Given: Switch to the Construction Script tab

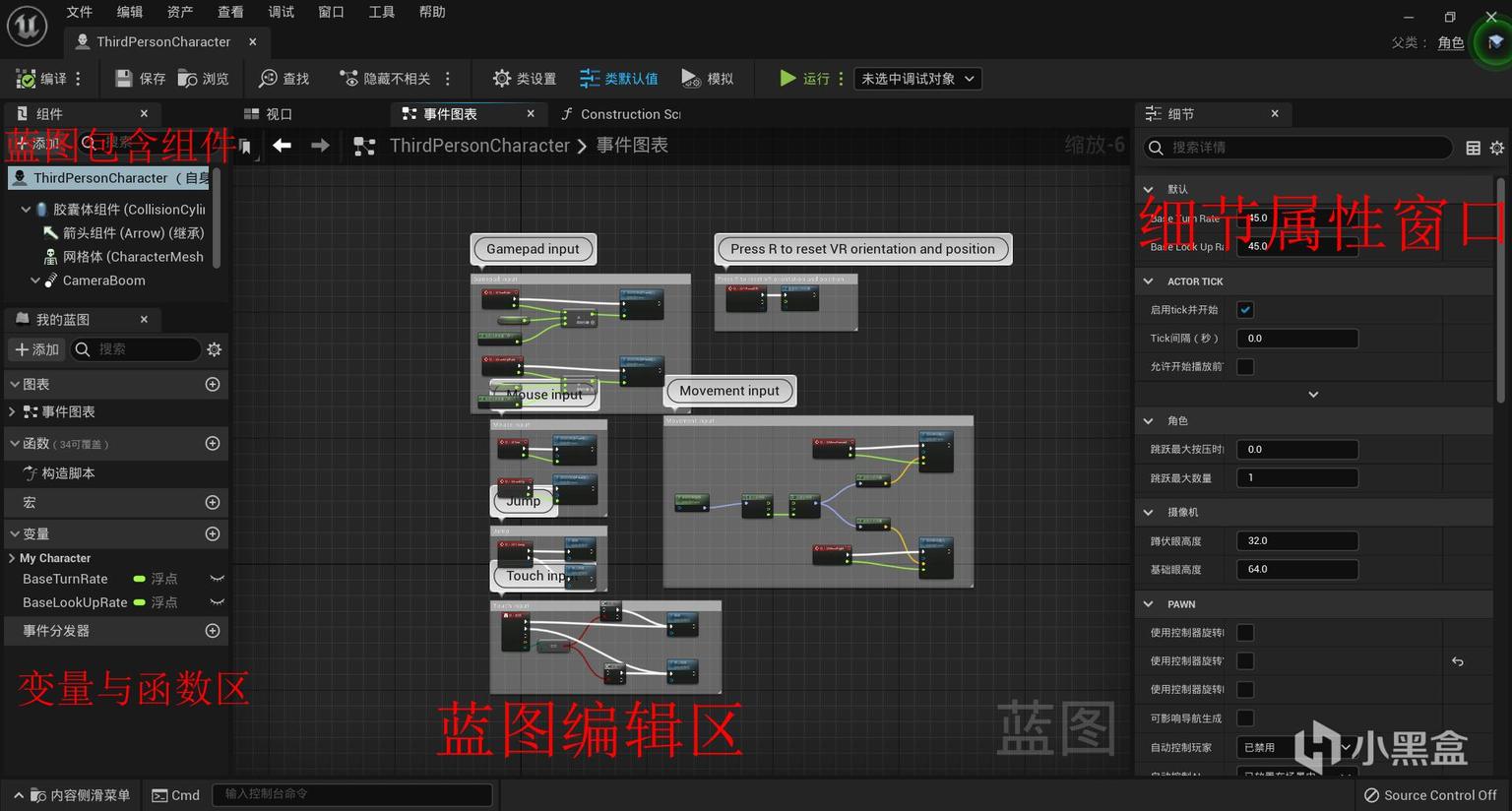Looking at the screenshot, I should (620, 114).
